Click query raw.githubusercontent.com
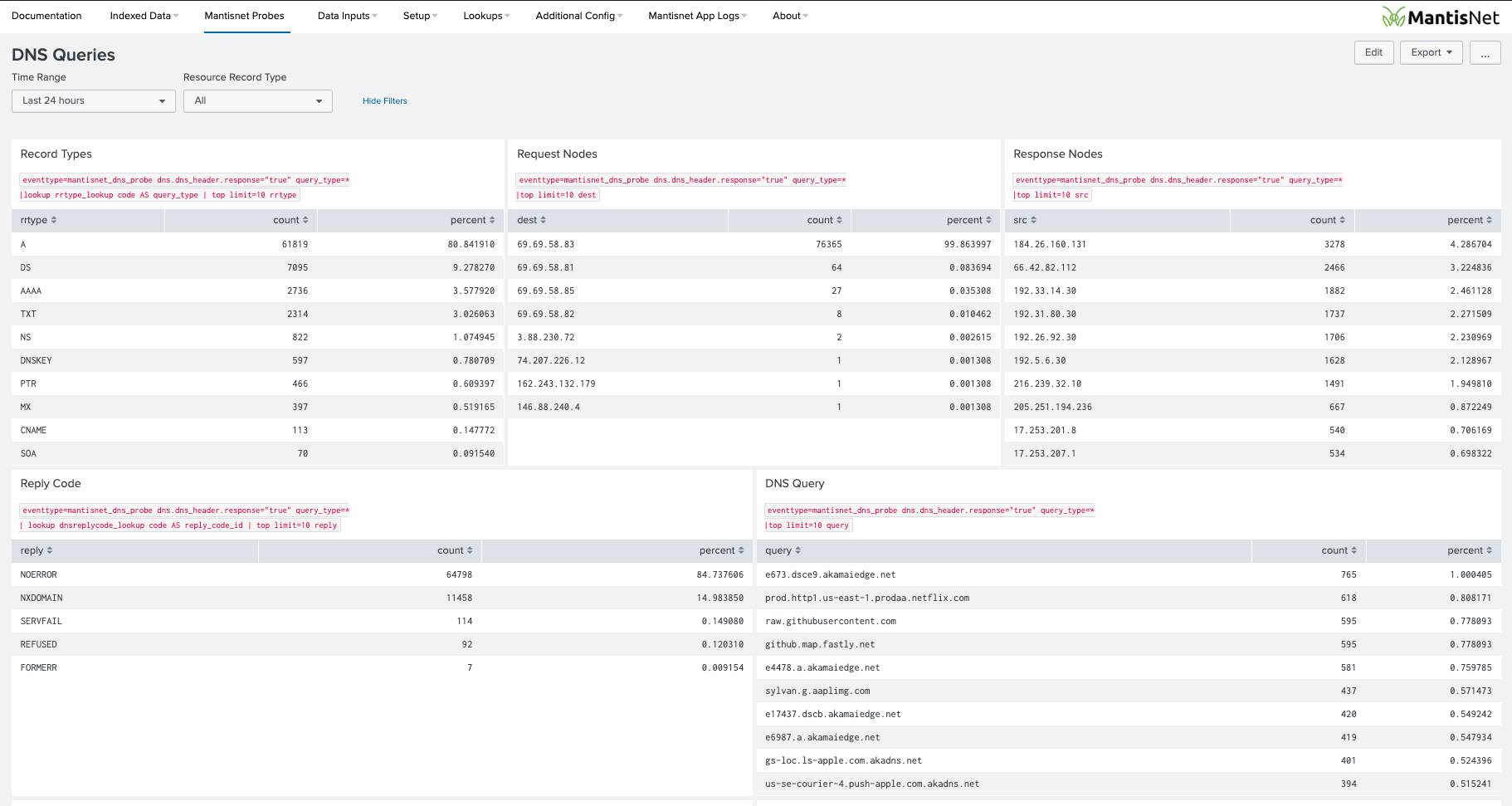This screenshot has height=806, width=1512. point(830,621)
